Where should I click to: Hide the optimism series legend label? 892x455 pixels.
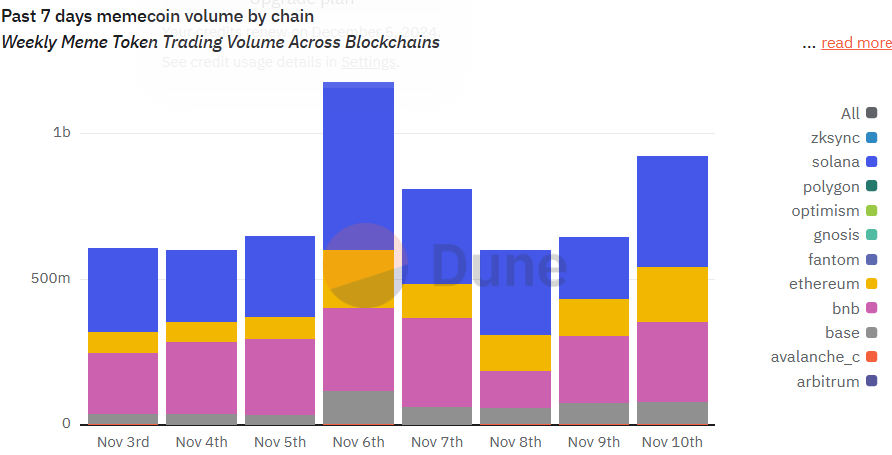pos(825,211)
